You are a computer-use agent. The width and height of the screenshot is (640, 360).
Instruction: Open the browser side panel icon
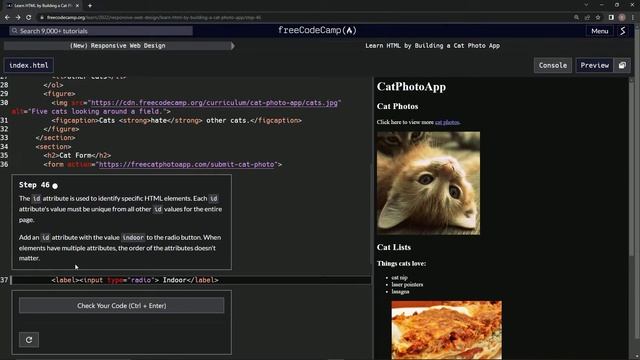(x=611, y=18)
